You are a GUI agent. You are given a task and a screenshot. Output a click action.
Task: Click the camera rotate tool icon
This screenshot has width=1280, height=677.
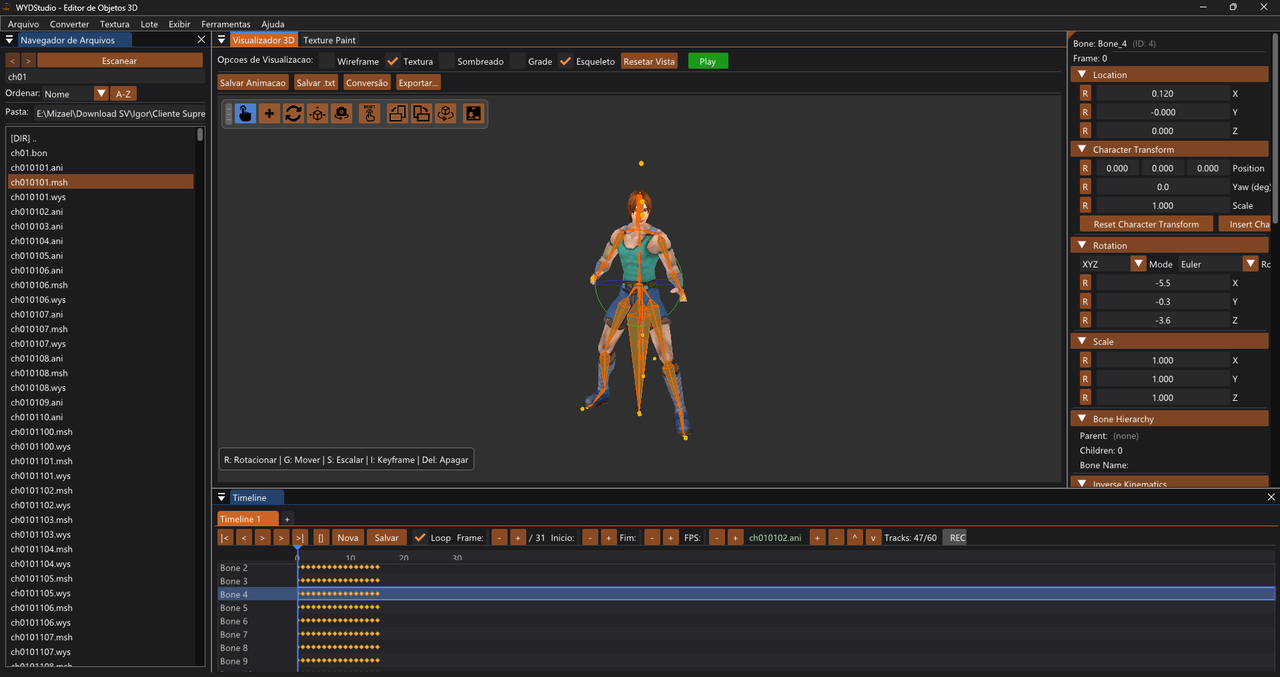click(342, 114)
